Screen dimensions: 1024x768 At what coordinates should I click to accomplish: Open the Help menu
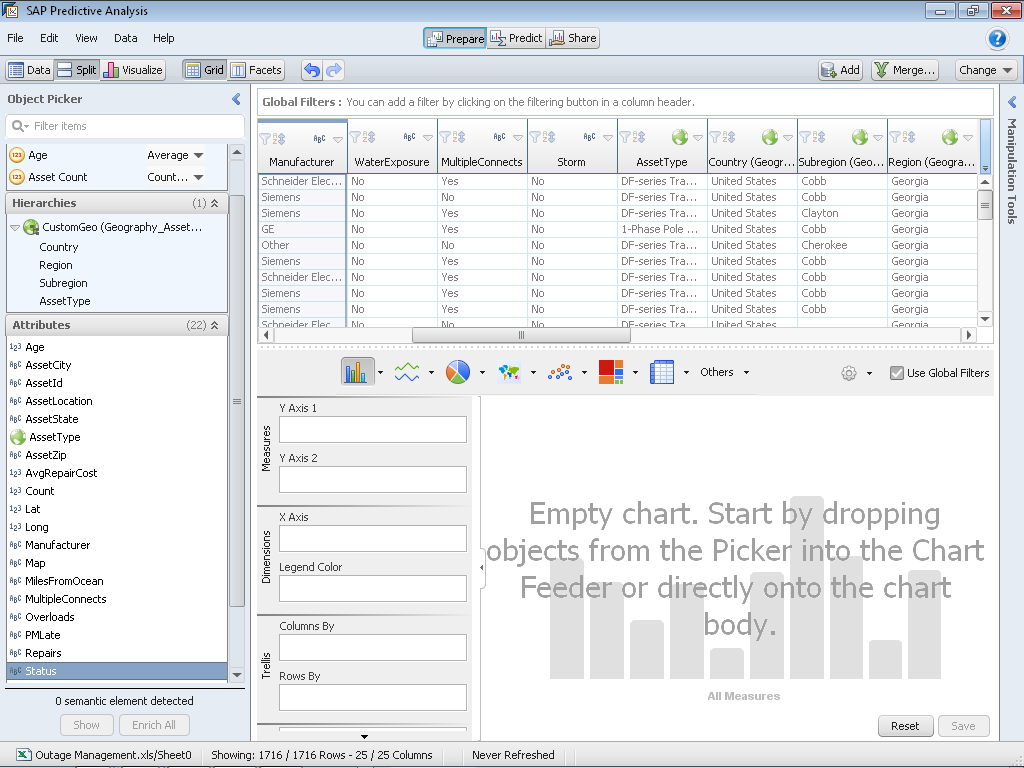[x=164, y=38]
